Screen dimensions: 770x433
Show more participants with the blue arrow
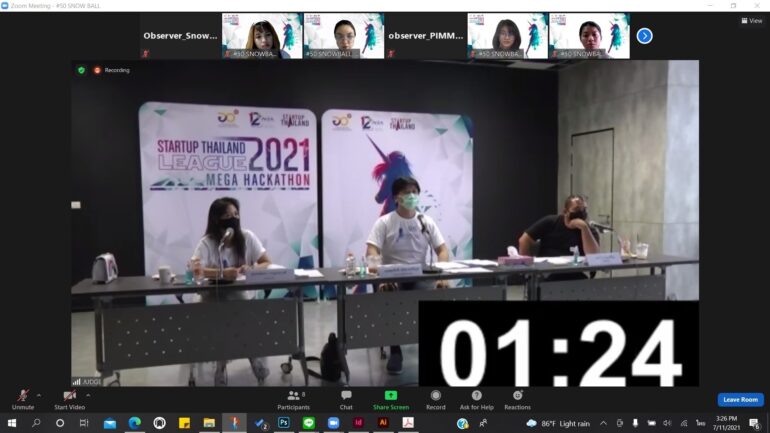(644, 36)
